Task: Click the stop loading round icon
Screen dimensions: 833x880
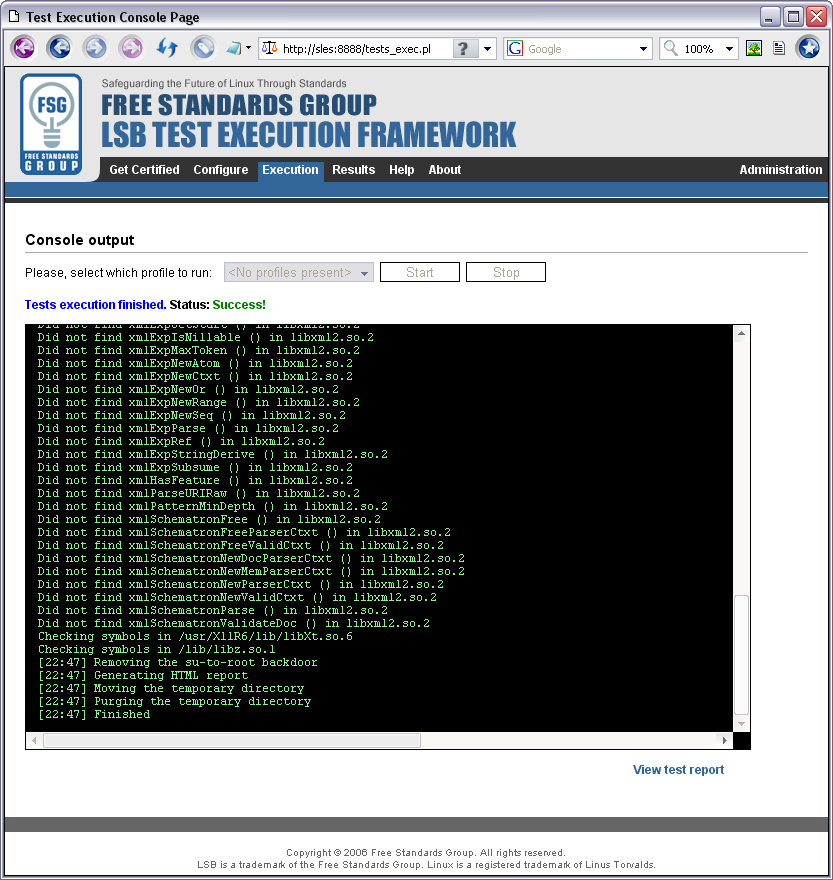Action: click(203, 48)
